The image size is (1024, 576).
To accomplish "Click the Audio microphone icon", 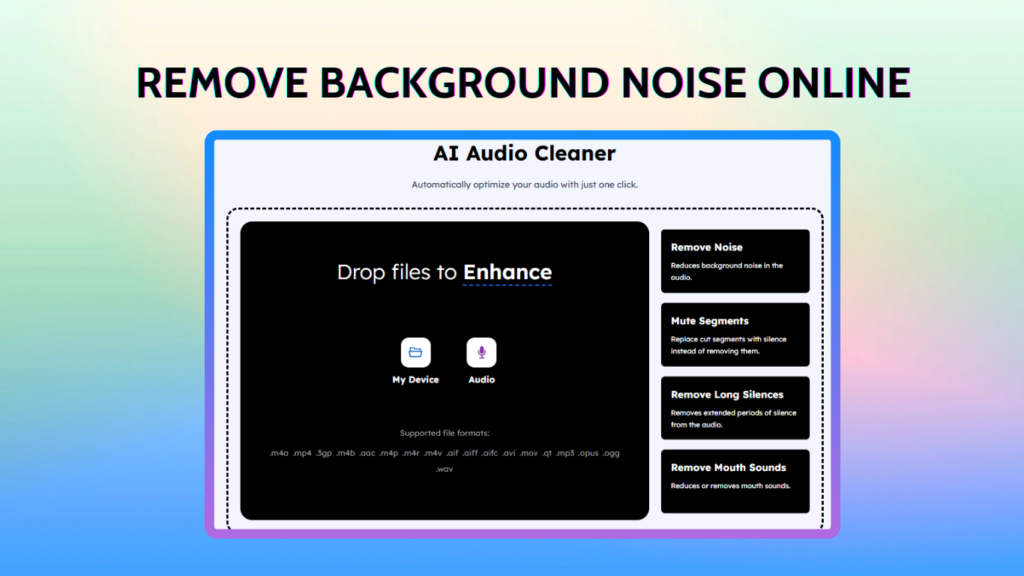I will pyautogui.click(x=481, y=352).
